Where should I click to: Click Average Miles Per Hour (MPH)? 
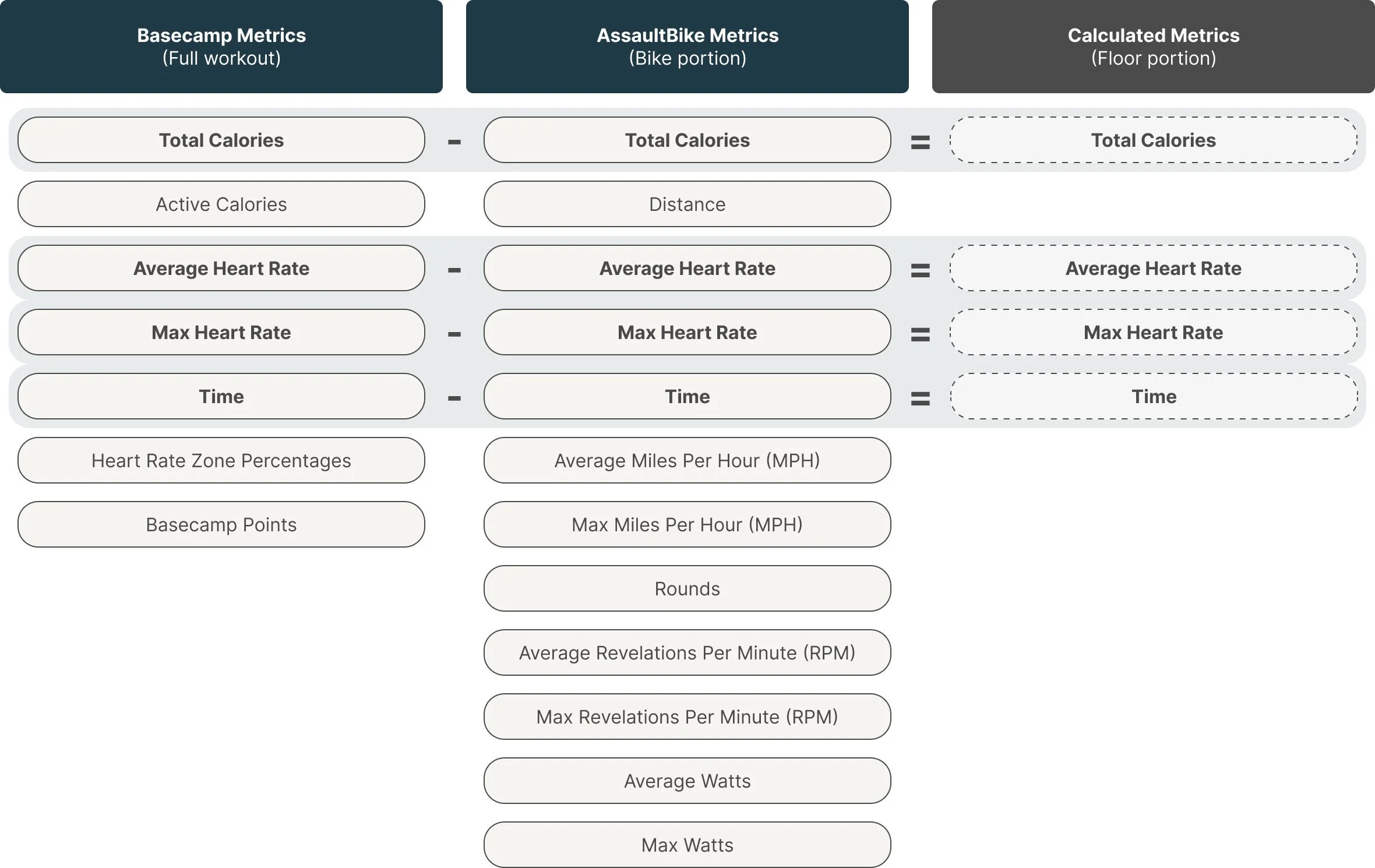[687, 460]
